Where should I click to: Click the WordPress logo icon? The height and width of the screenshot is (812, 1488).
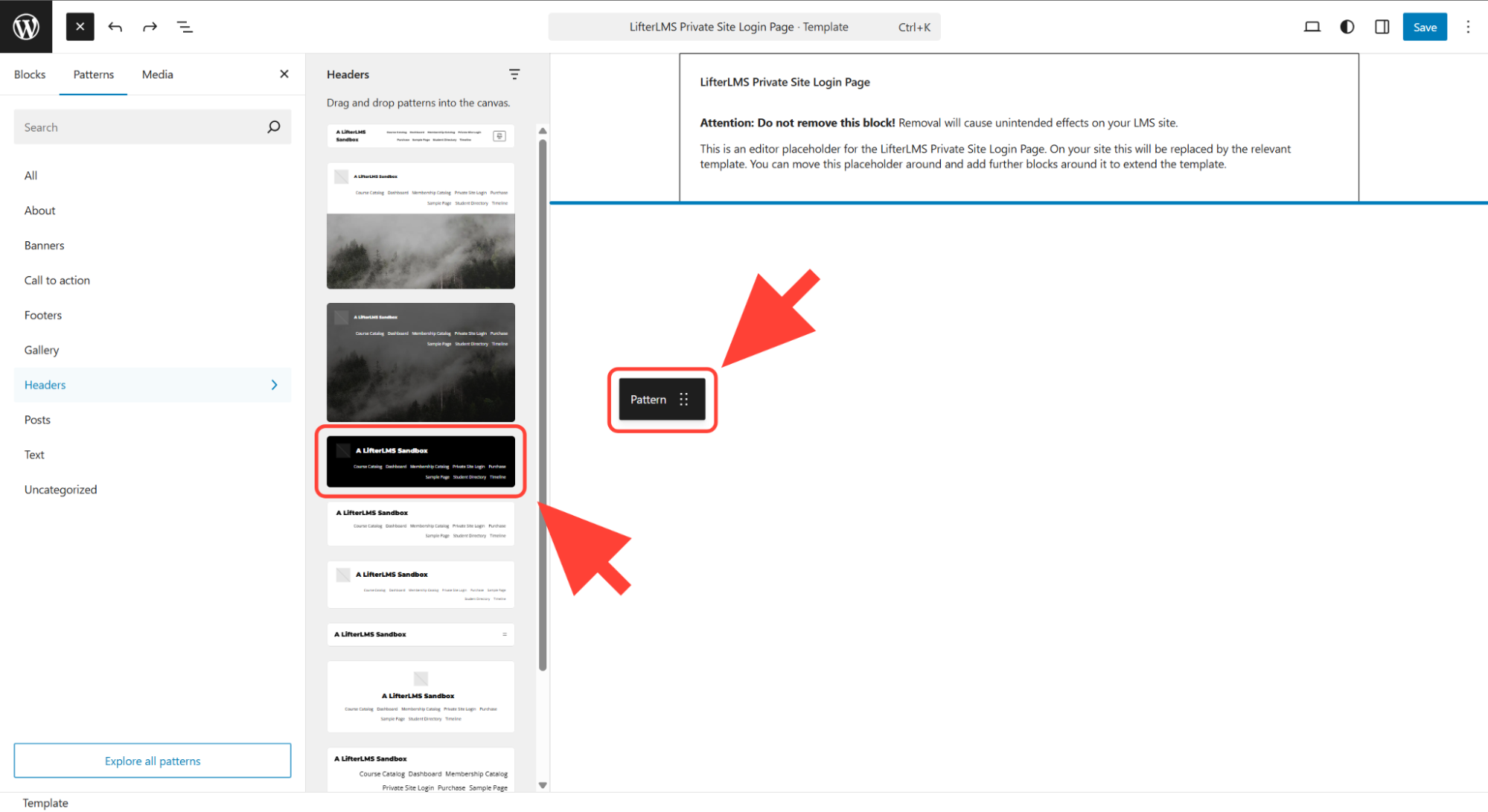click(26, 27)
